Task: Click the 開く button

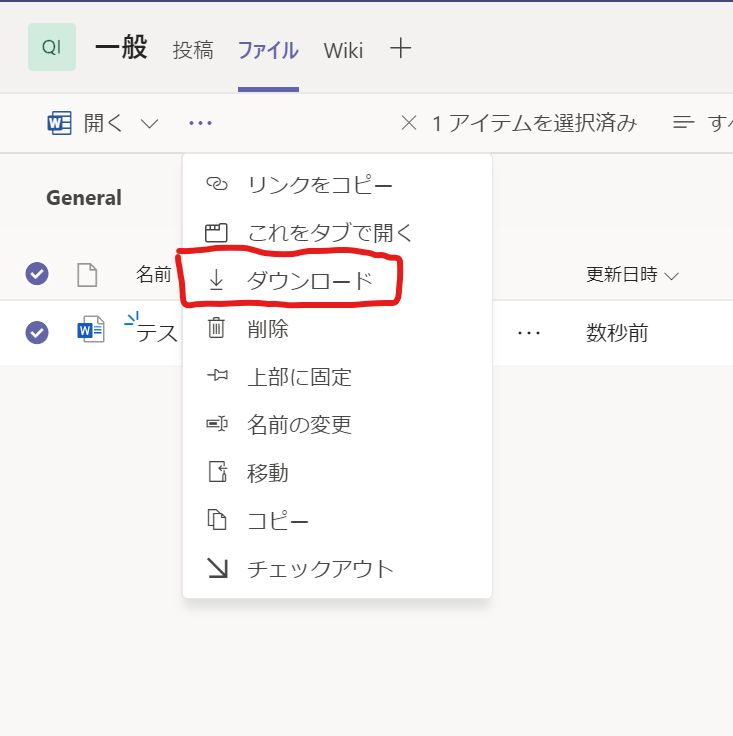Action: 103,123
